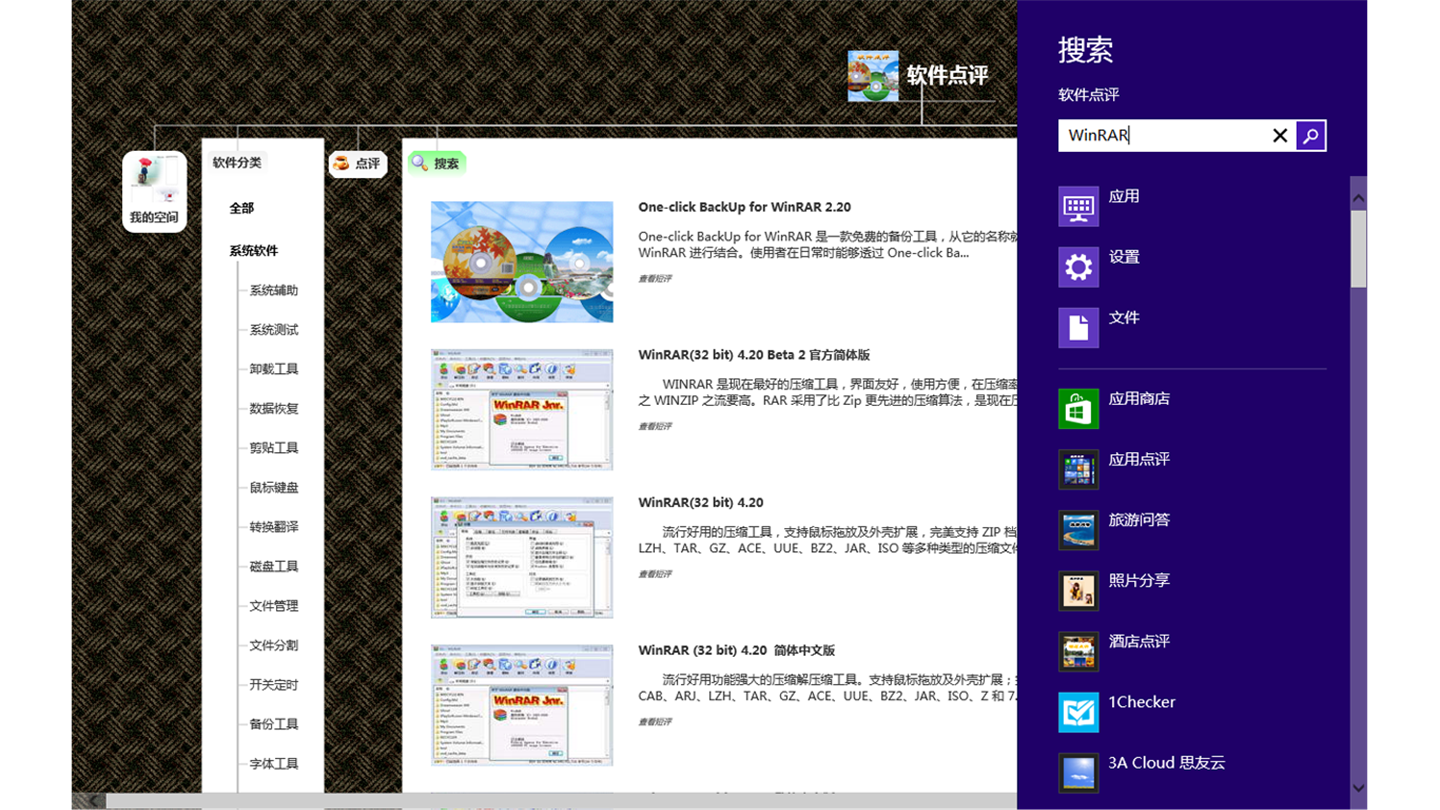
Task: Select 系统软件 category
Action: (x=254, y=251)
